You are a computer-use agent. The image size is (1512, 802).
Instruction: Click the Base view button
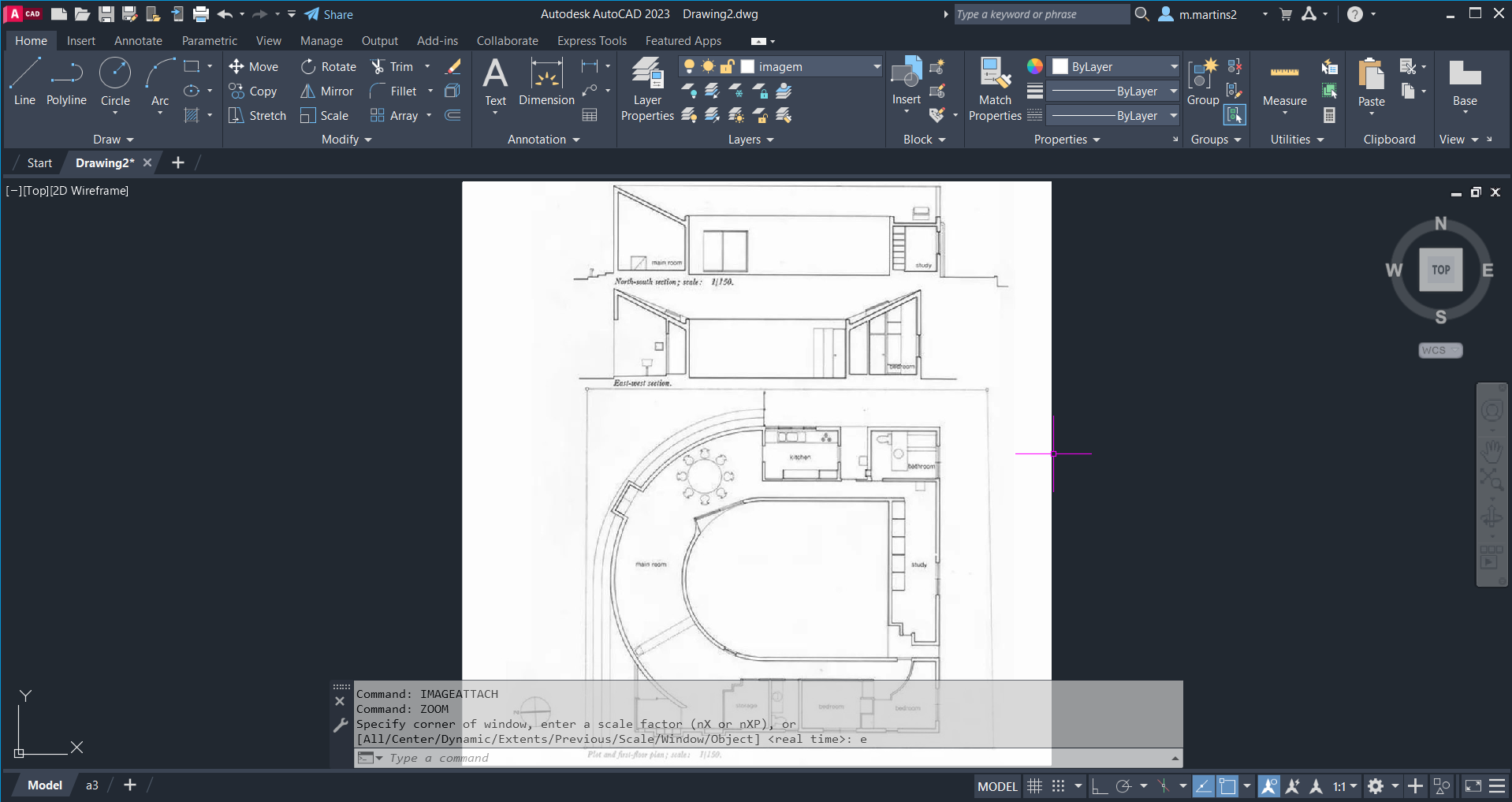click(x=1465, y=82)
